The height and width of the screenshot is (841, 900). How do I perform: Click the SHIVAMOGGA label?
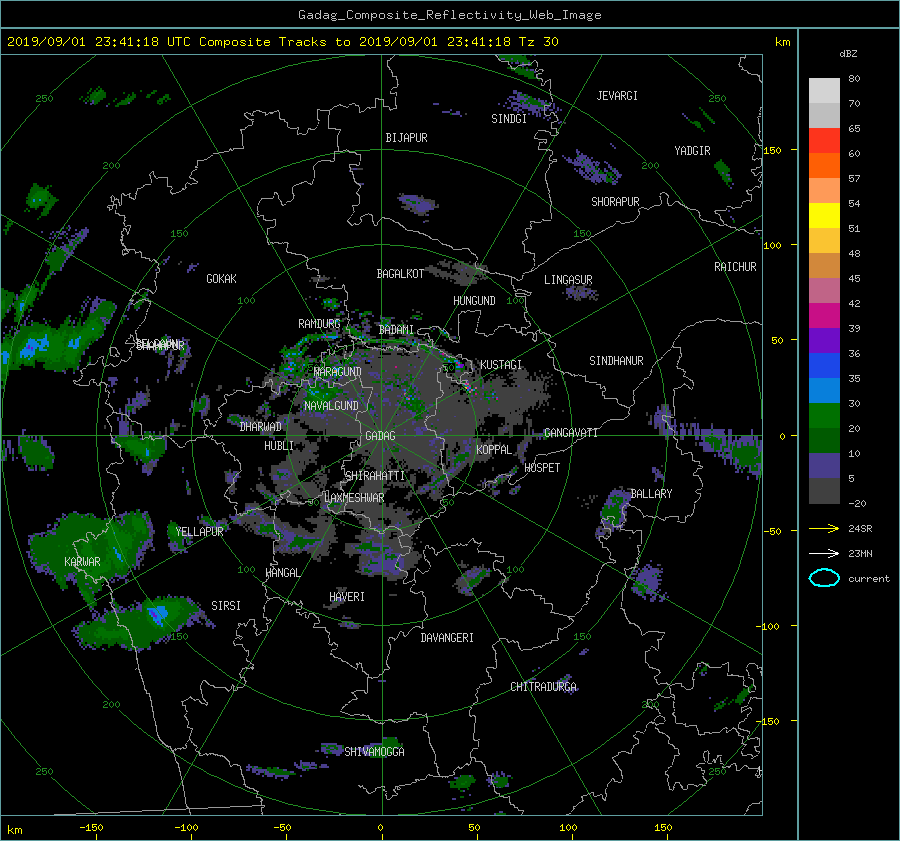coord(374,752)
